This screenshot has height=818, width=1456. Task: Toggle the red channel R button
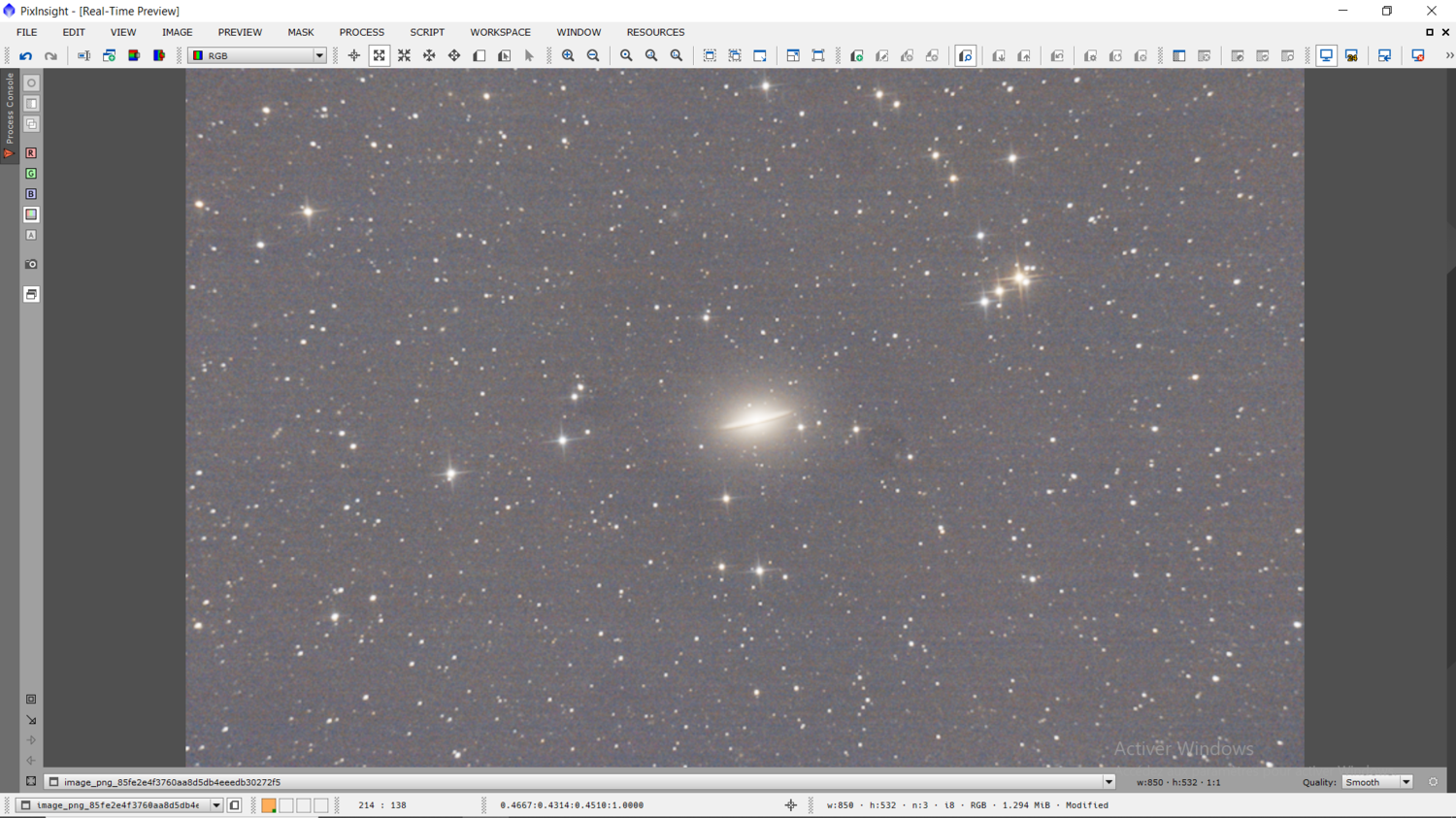(x=31, y=153)
